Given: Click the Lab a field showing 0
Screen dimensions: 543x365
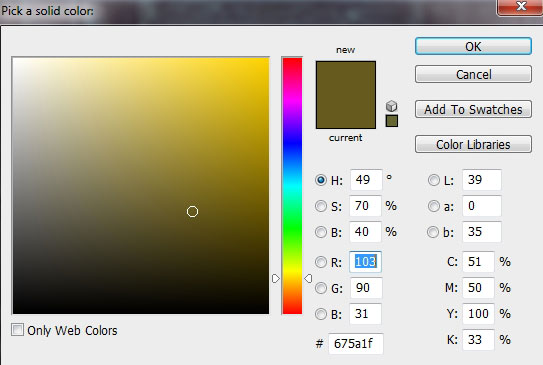Looking at the screenshot, I should tap(482, 206).
